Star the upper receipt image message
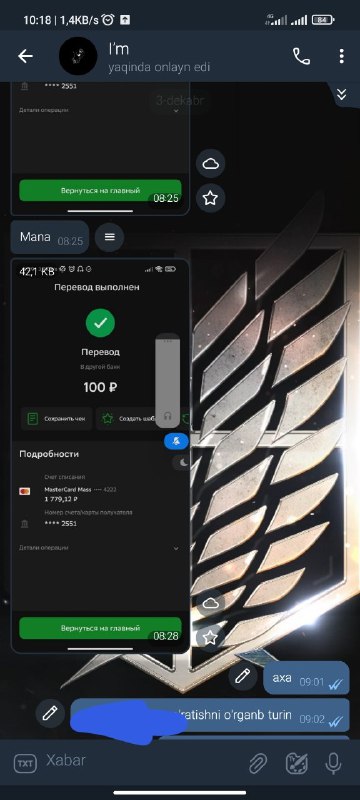This screenshot has width=360, height=800. tap(211, 198)
